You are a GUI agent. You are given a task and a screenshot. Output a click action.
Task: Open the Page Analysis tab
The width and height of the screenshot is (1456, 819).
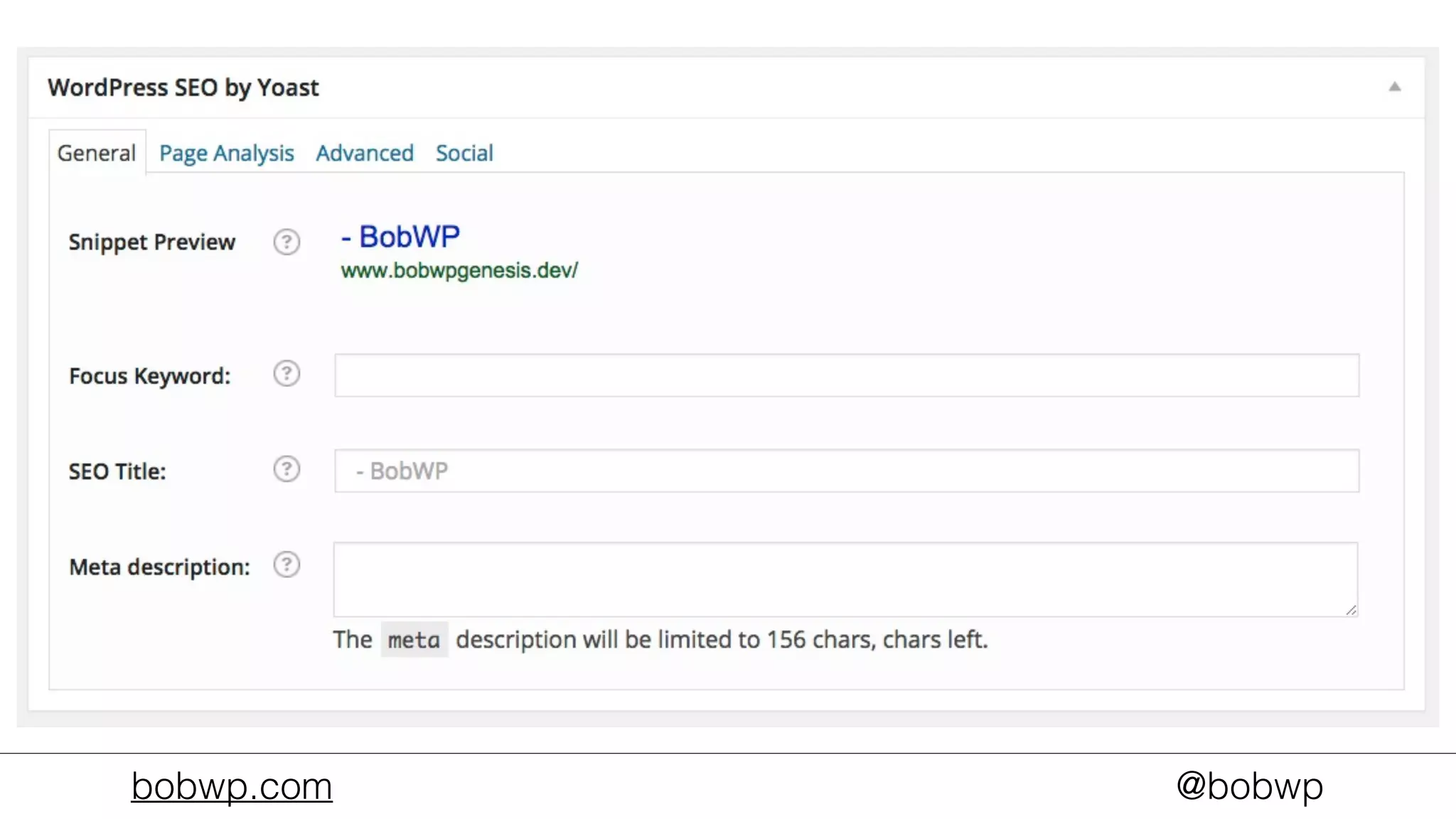[x=226, y=153]
